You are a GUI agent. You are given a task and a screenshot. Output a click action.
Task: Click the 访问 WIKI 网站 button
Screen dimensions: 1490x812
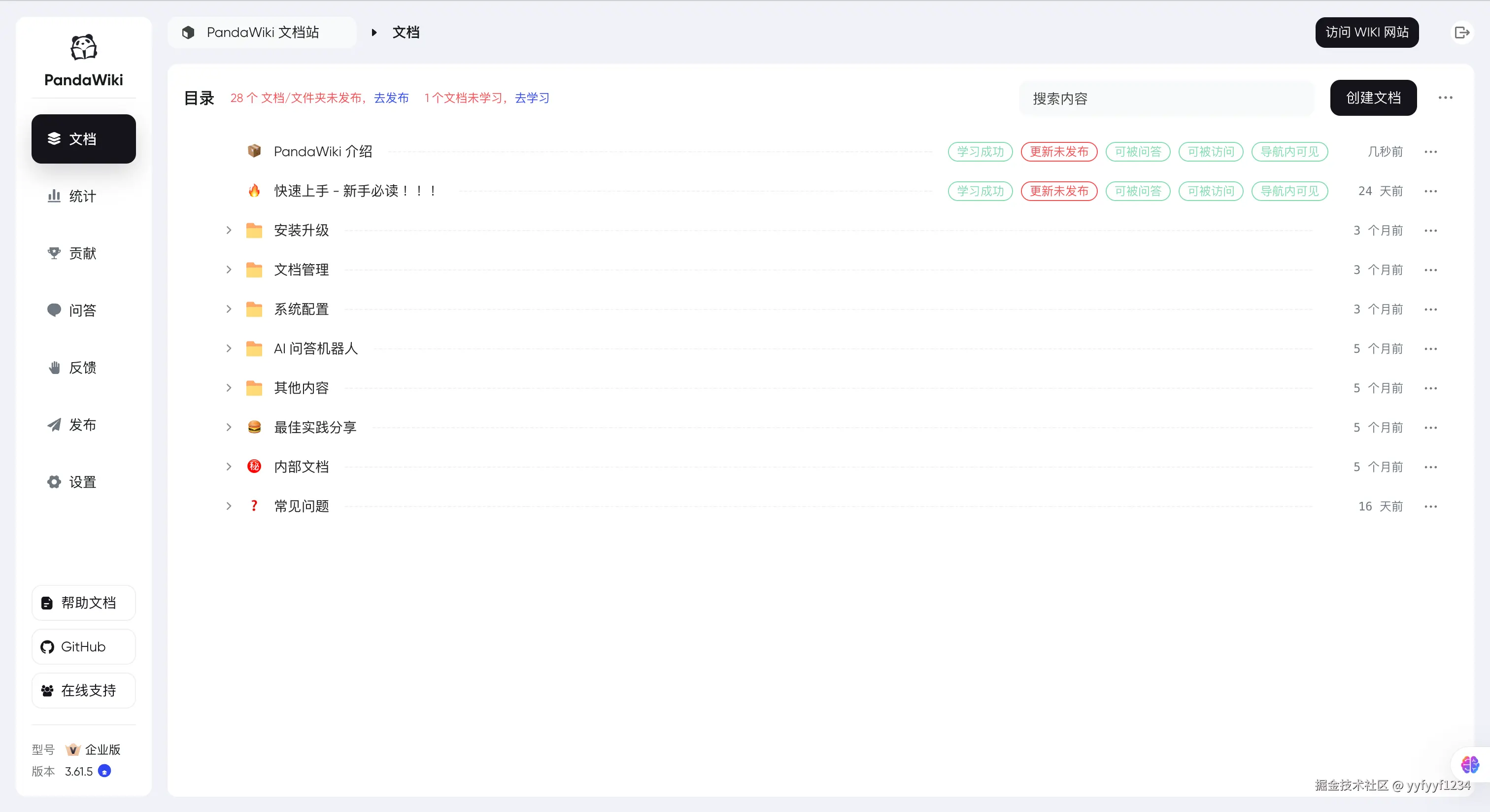tap(1366, 33)
